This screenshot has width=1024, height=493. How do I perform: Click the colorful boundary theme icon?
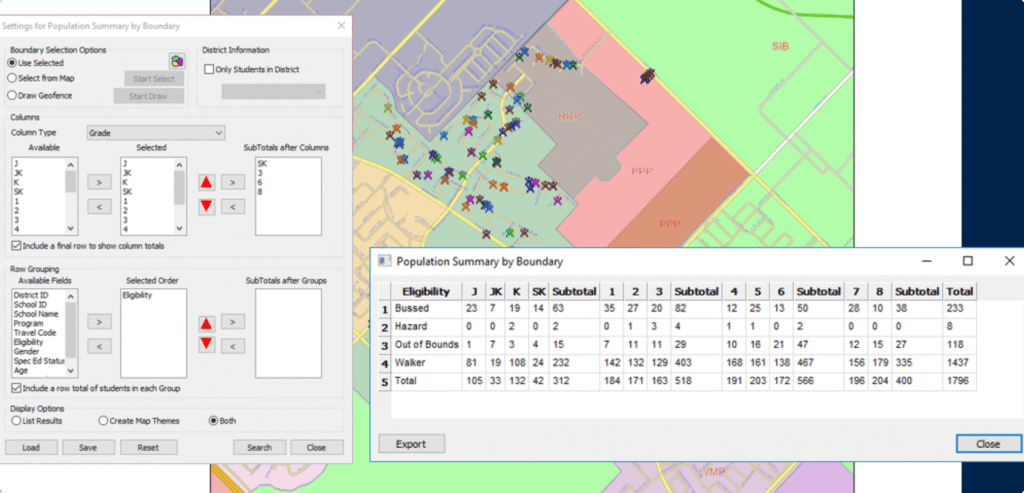177,62
